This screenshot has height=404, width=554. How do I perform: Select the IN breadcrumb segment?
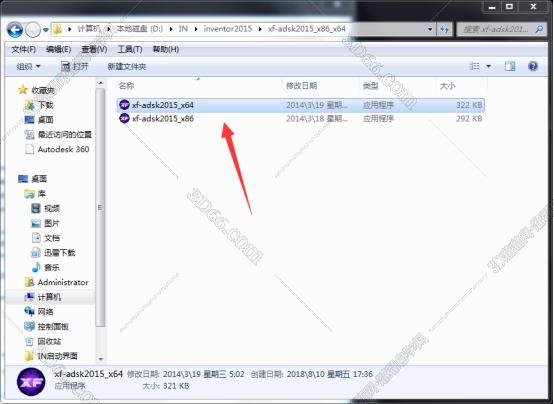point(183,29)
